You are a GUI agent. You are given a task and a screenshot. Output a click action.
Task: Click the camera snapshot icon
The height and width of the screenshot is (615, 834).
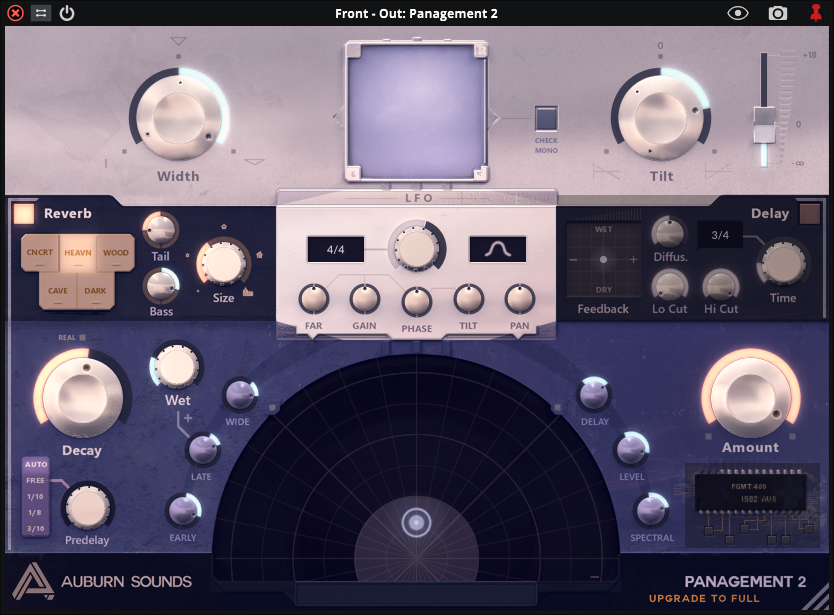[x=777, y=13]
